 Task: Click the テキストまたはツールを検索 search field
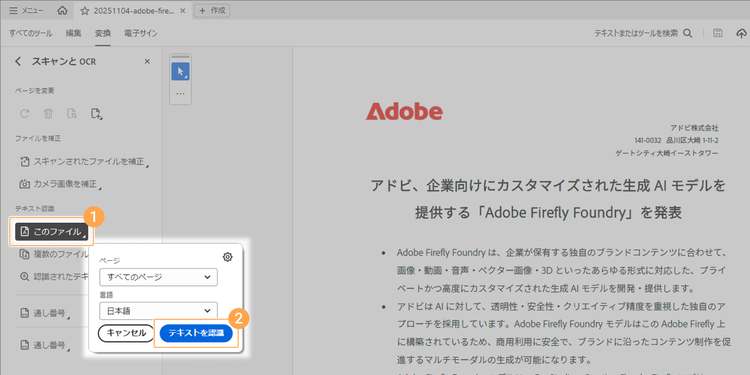point(636,33)
